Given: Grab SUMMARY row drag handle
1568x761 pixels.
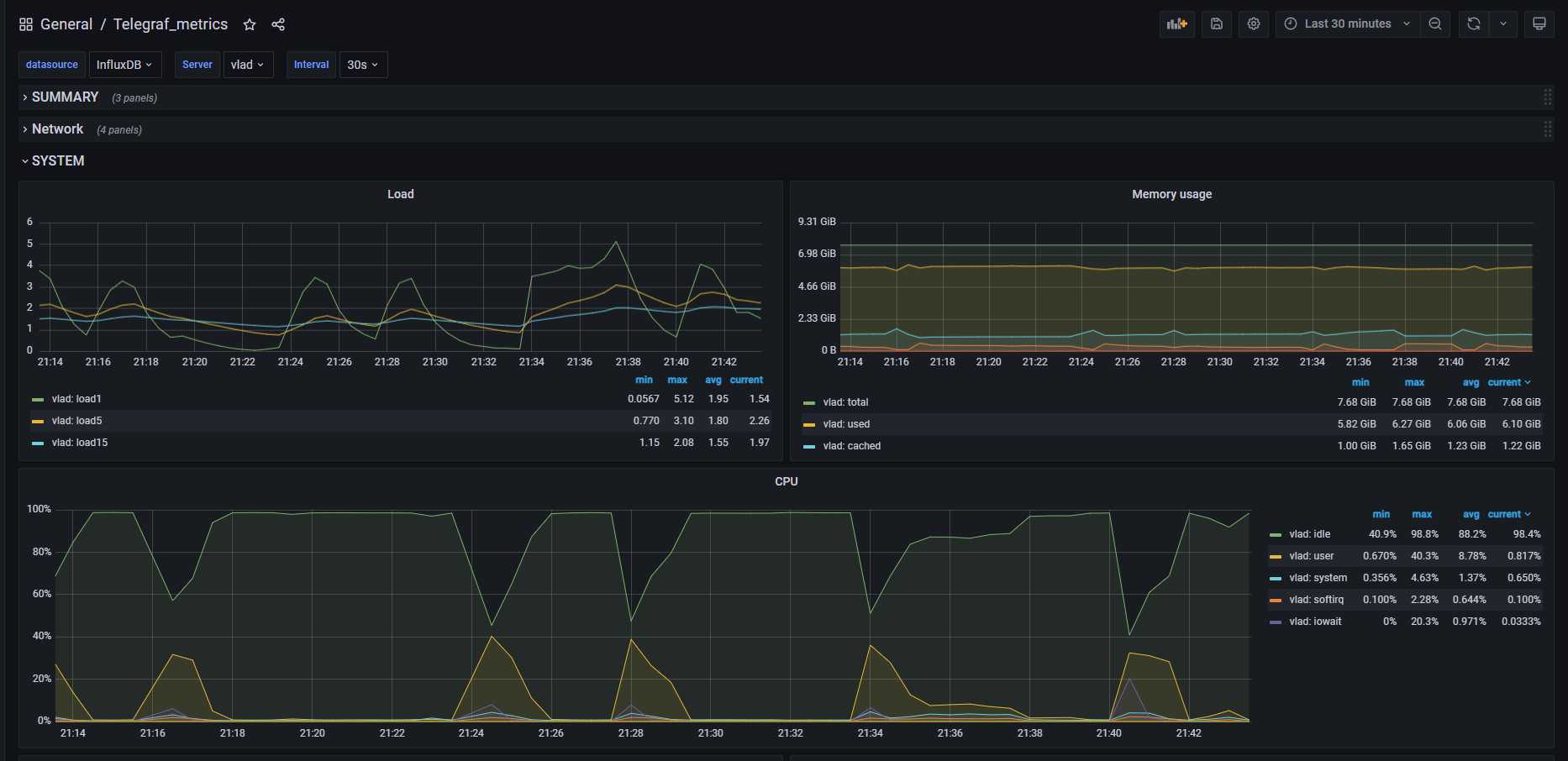Looking at the screenshot, I should click(x=1547, y=97).
